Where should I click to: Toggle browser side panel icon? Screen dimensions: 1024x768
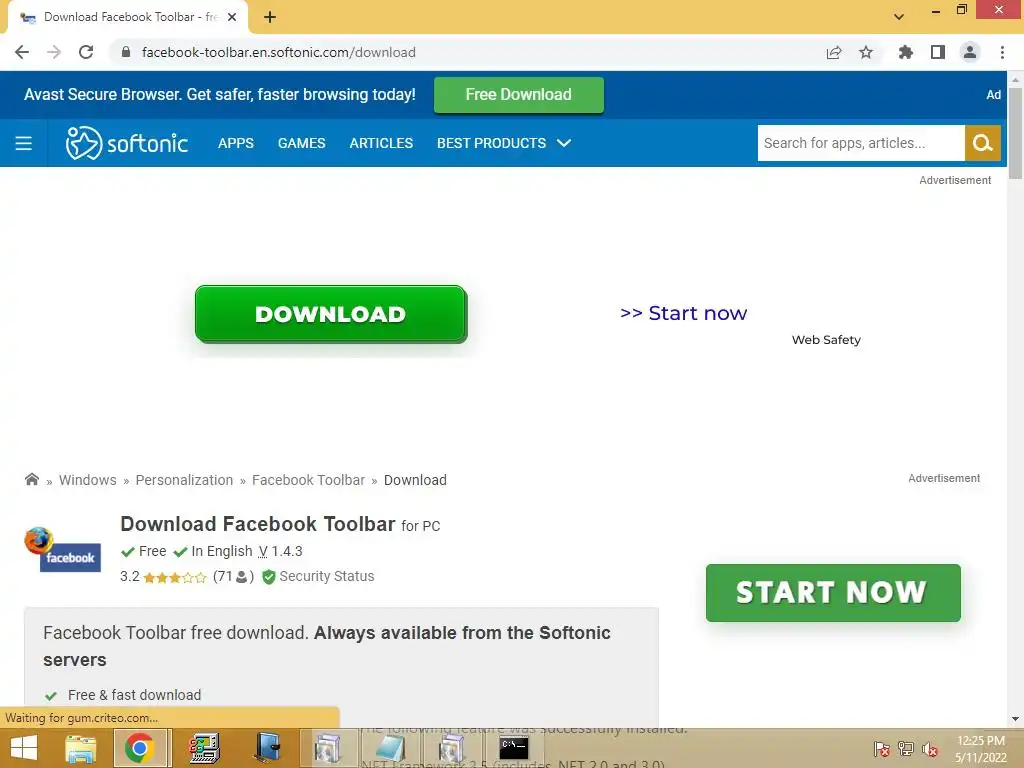point(938,52)
